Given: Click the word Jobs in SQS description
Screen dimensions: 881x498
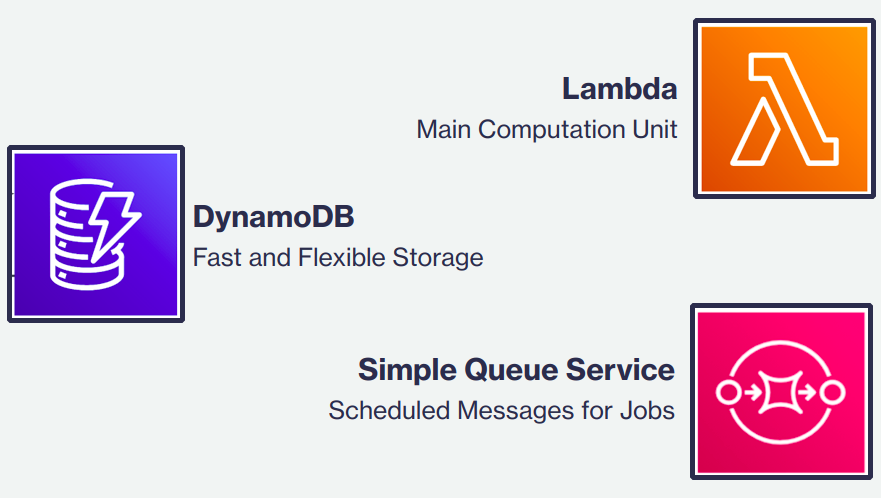Looking at the screenshot, I should pyautogui.click(x=647, y=410).
